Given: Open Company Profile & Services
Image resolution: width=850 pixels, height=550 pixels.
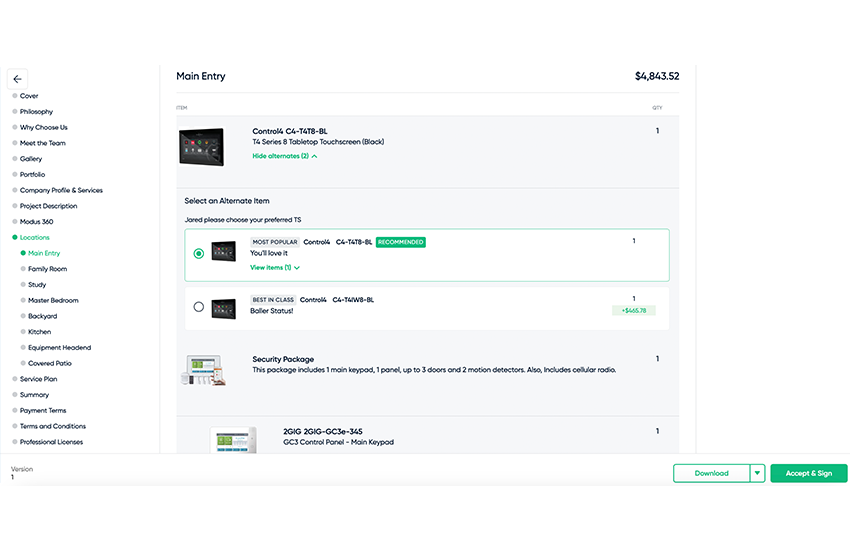Looking at the screenshot, I should coord(61,190).
